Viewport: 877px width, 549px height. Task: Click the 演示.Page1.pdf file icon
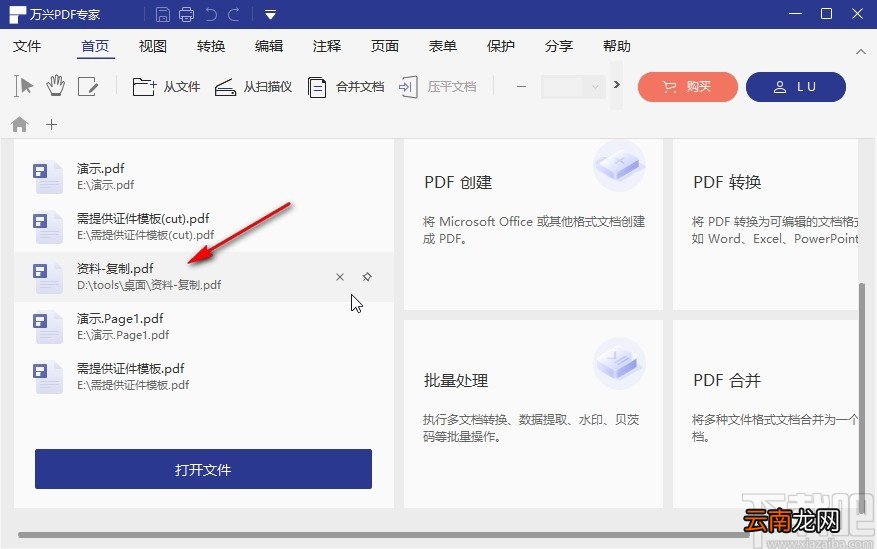[x=48, y=327]
